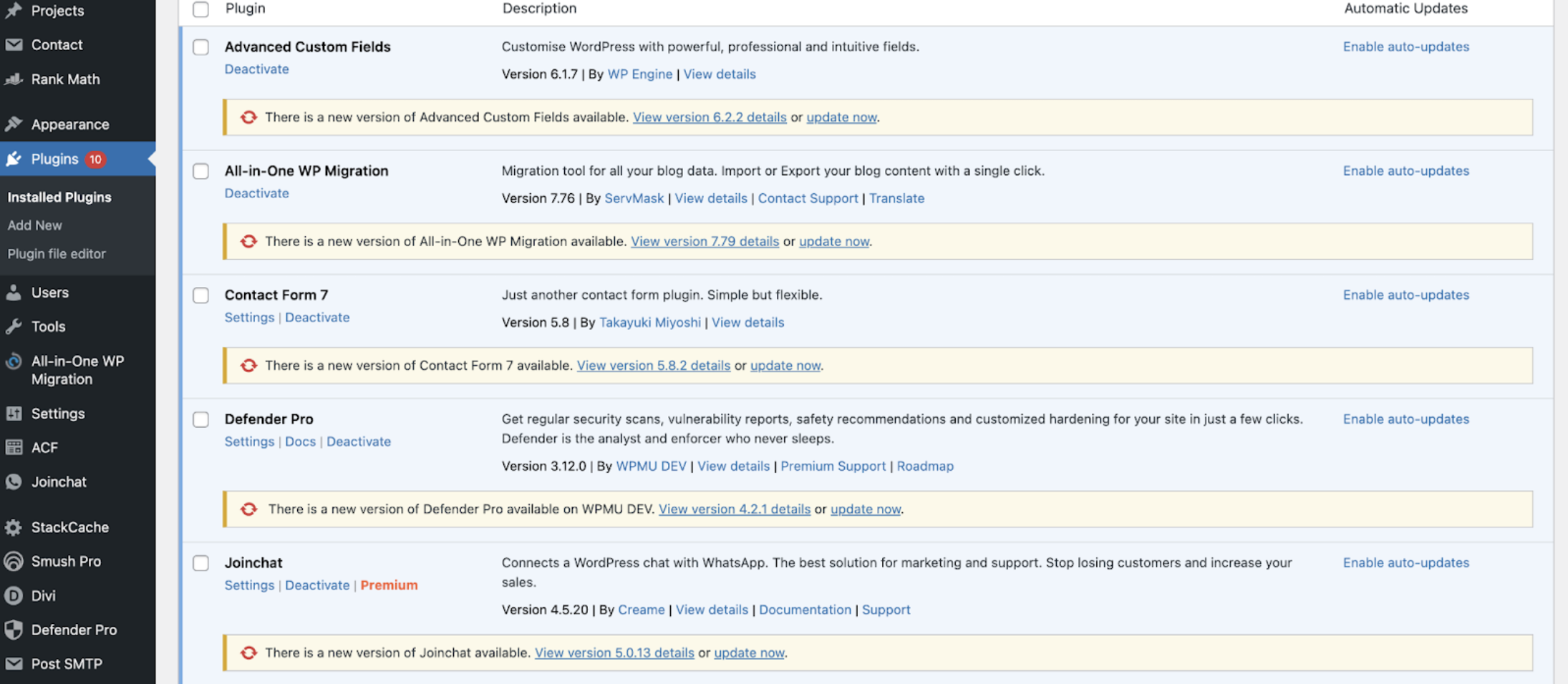The width and height of the screenshot is (1568, 684).
Task: Open Takayuki Miyoshi author link
Action: 650,322
